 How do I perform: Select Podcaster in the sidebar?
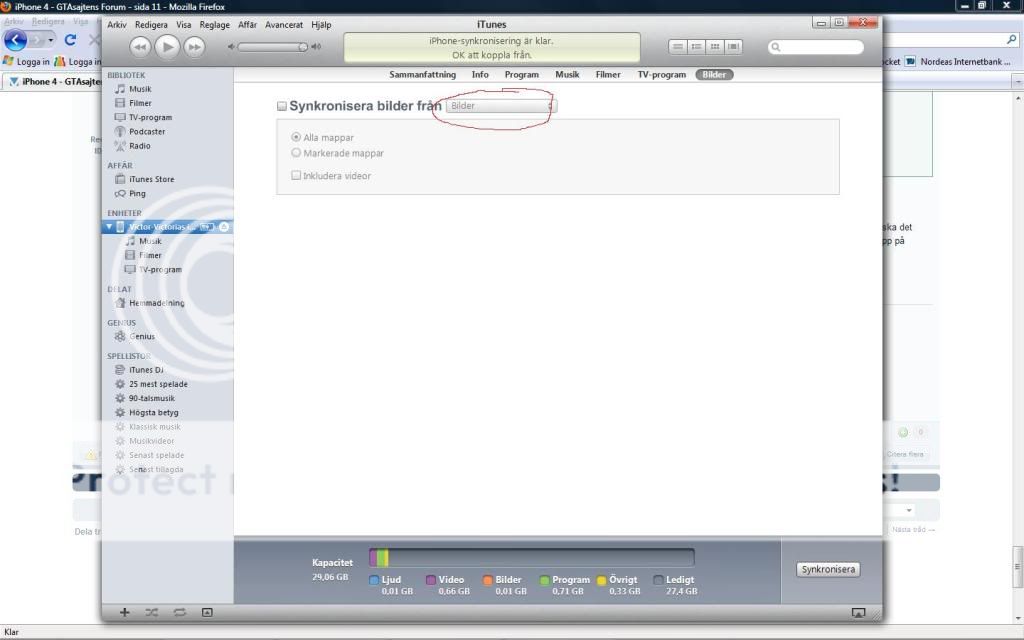pyautogui.click(x=146, y=131)
